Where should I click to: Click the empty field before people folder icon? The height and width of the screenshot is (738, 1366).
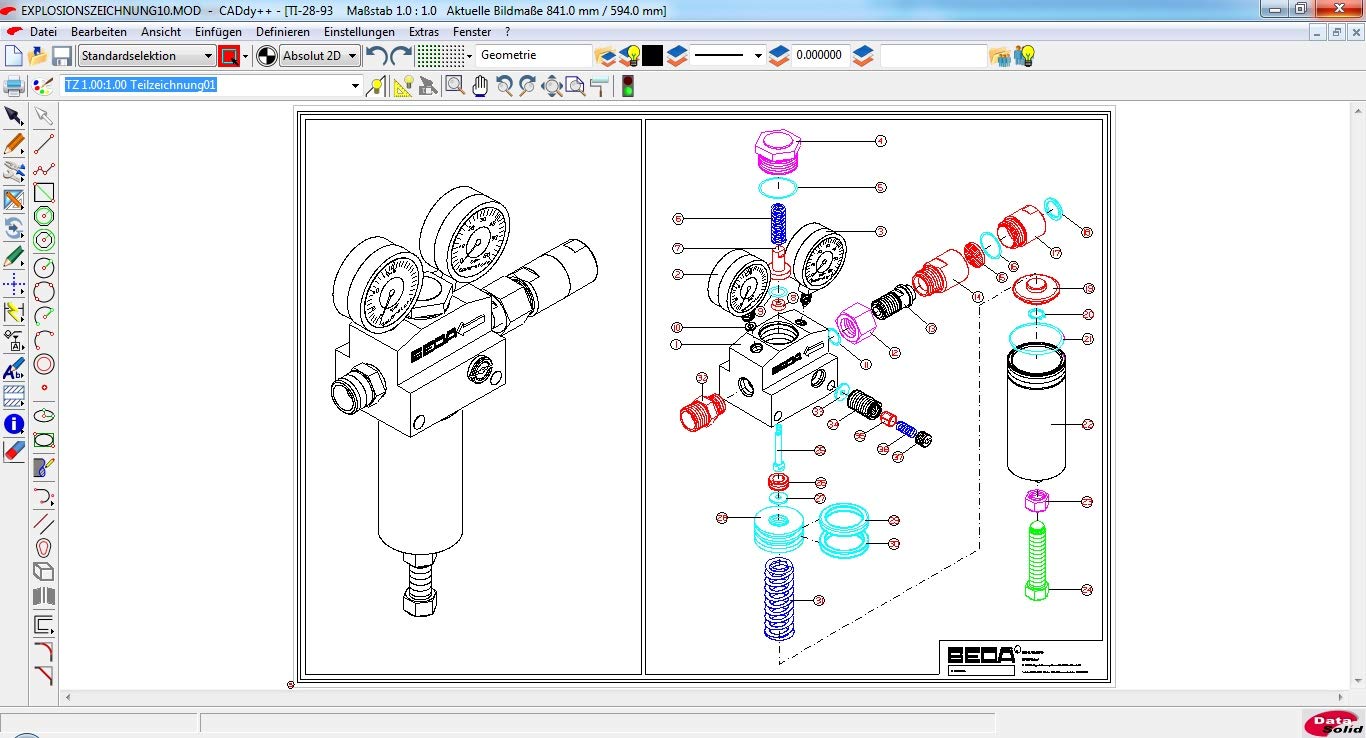pos(933,56)
